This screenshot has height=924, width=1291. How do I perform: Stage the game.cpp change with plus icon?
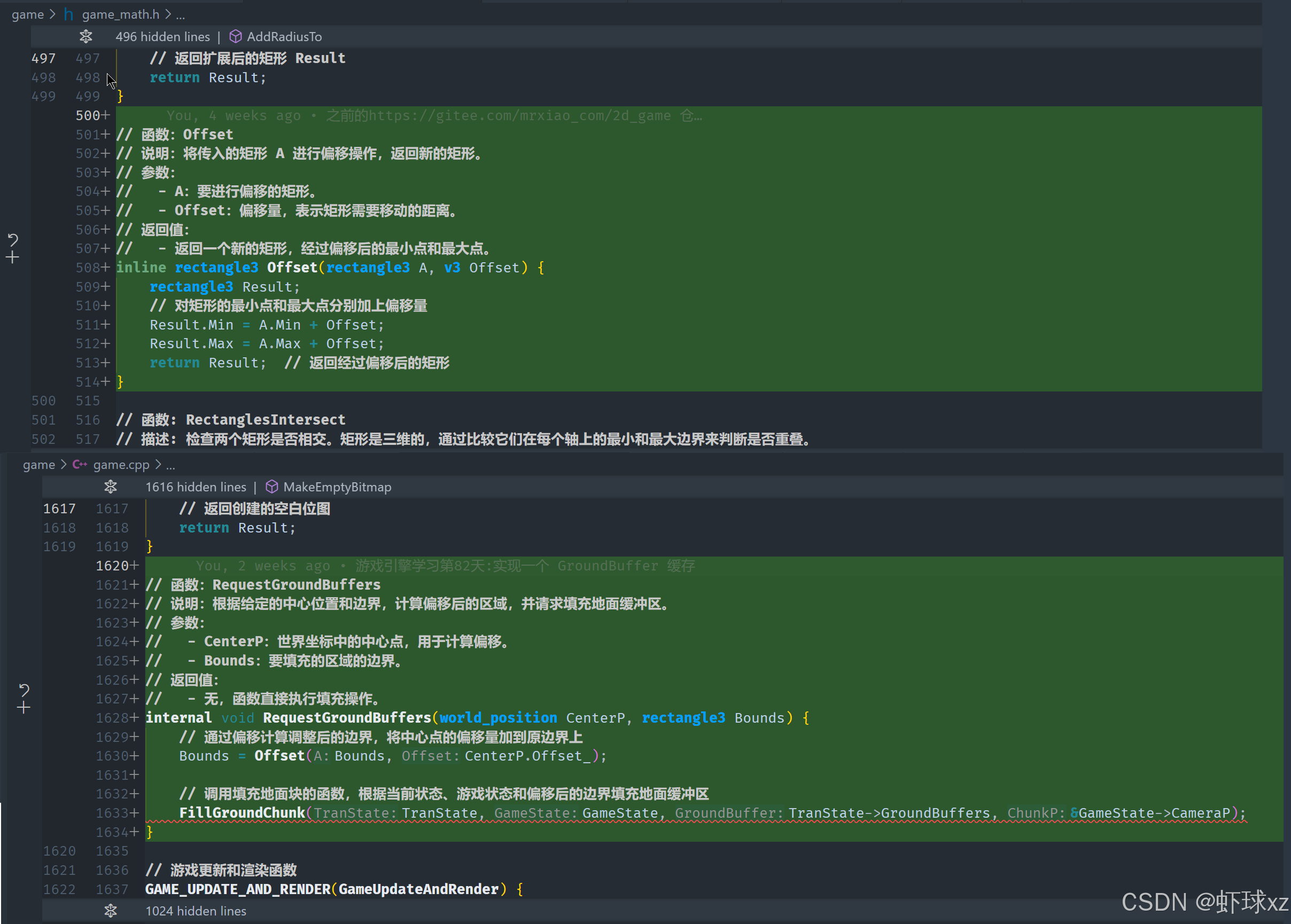24,708
